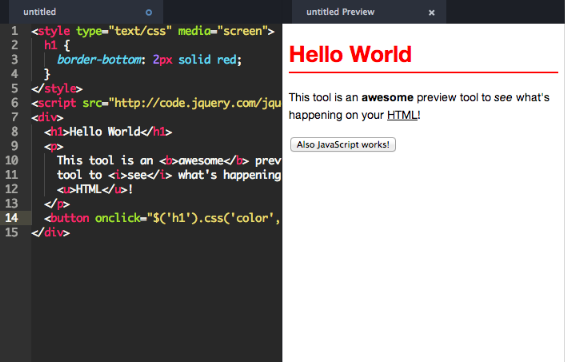Select the untitled Preview tab
The image size is (565, 362).
[369, 12]
